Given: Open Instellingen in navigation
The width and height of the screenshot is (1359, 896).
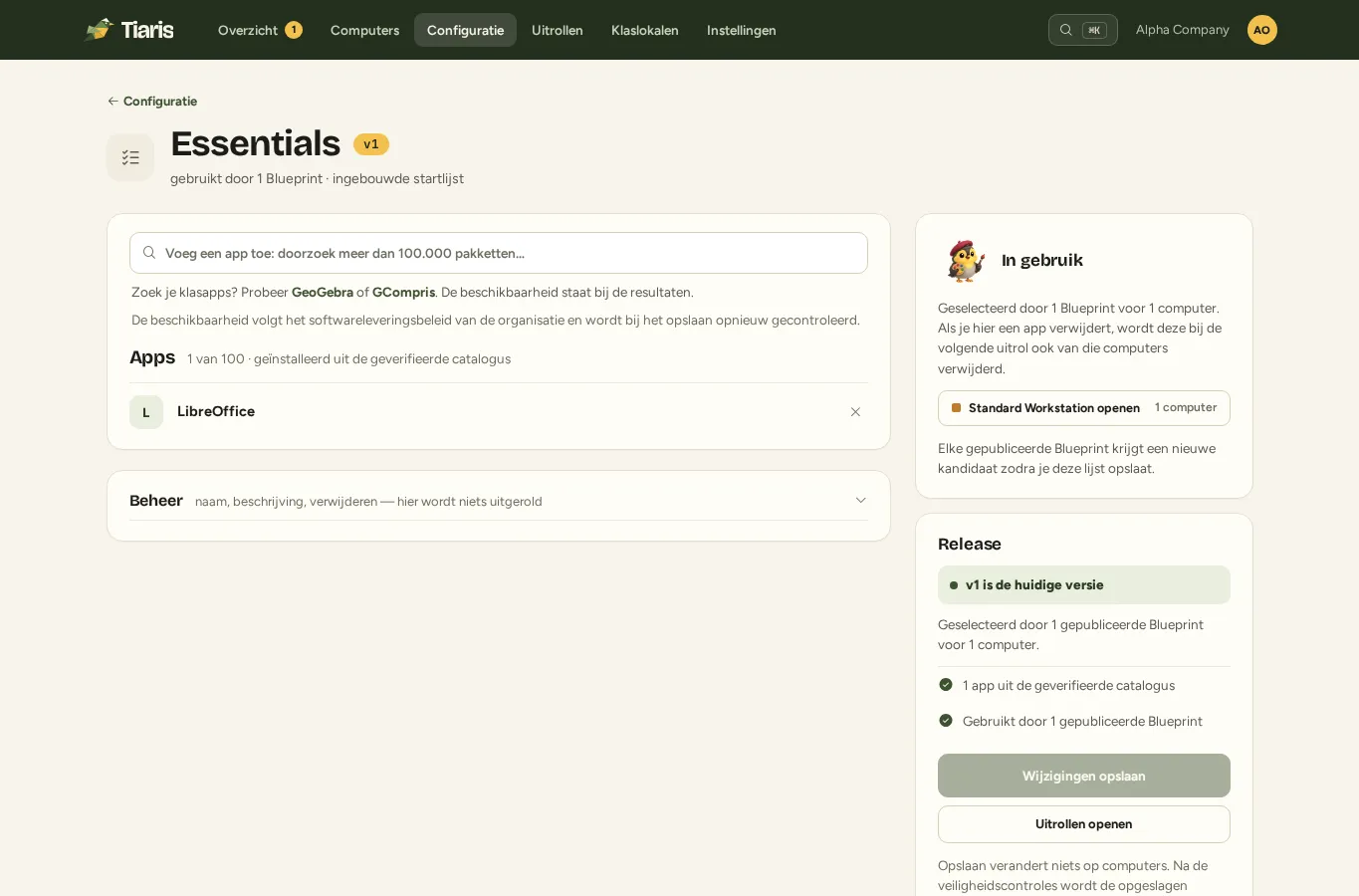Looking at the screenshot, I should [x=742, y=30].
